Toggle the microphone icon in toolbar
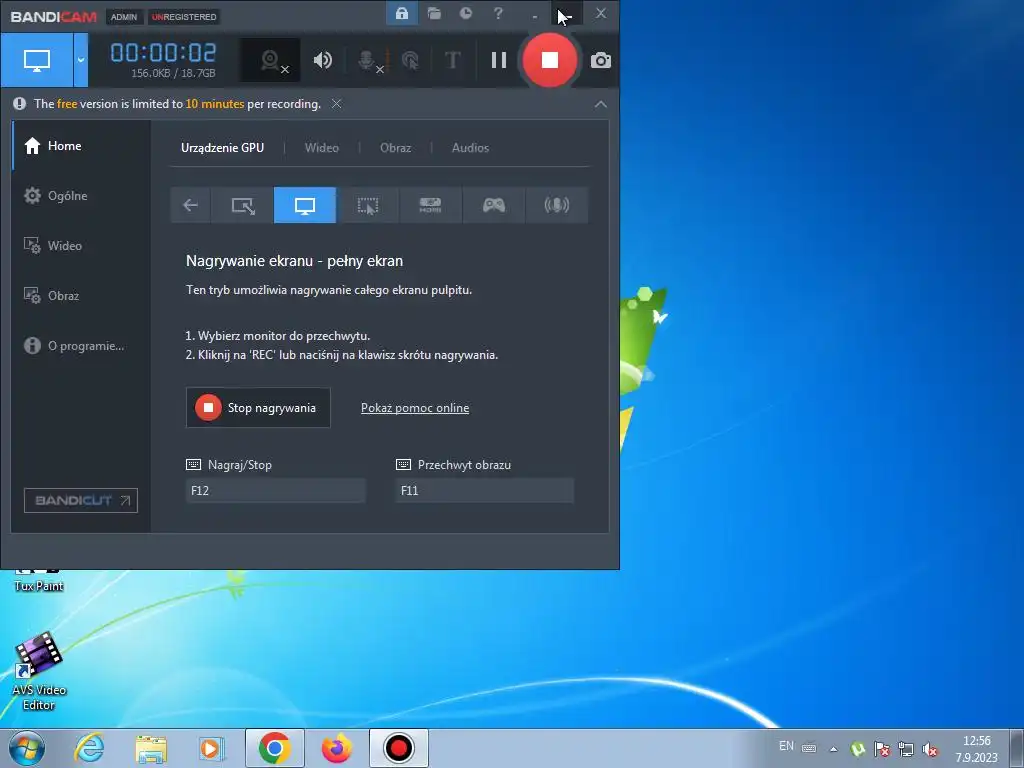The width and height of the screenshot is (1024, 768). [369, 61]
